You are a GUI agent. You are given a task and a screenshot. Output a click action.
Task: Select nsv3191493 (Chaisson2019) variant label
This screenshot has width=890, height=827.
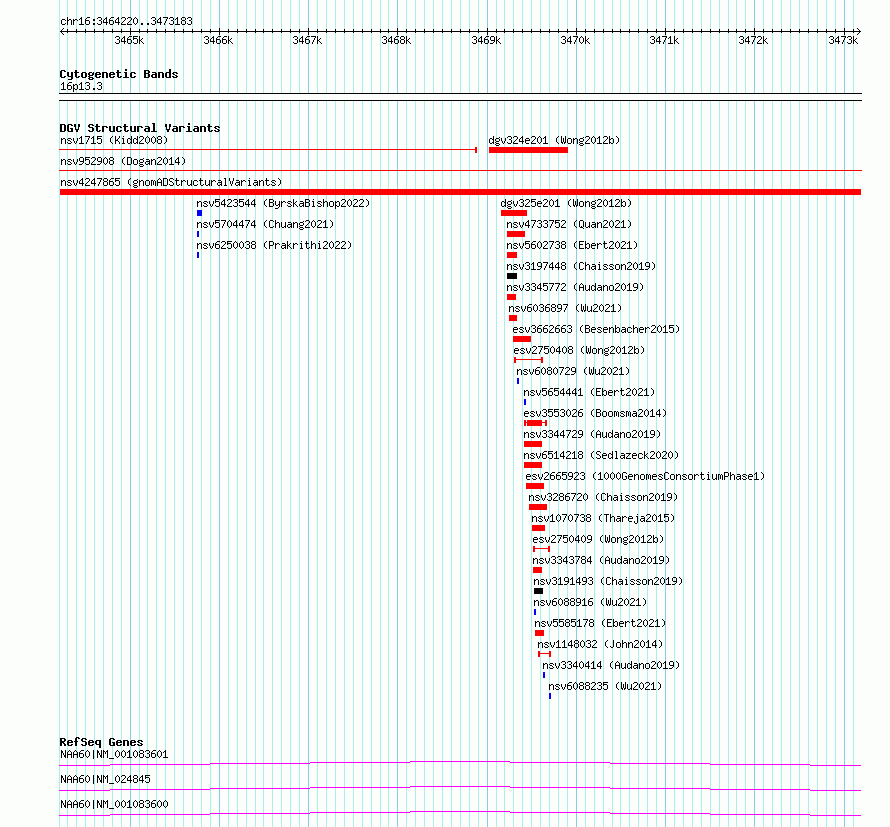(x=608, y=581)
